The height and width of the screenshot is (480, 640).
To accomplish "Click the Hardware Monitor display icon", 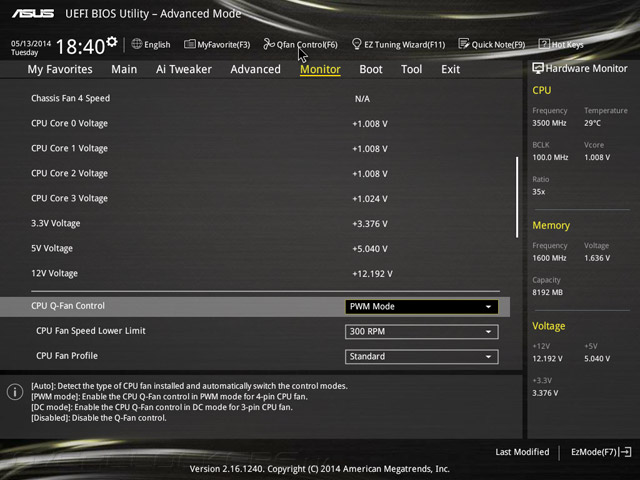I will tap(538, 68).
